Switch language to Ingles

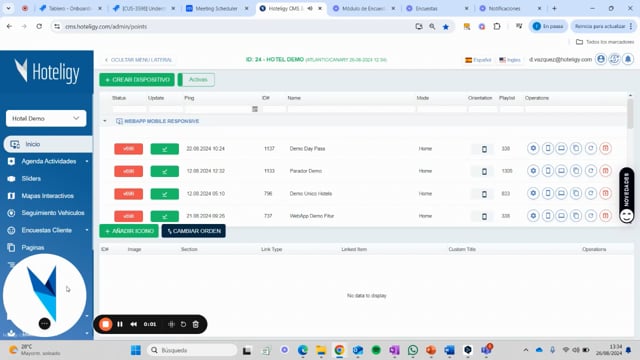tap(510, 60)
